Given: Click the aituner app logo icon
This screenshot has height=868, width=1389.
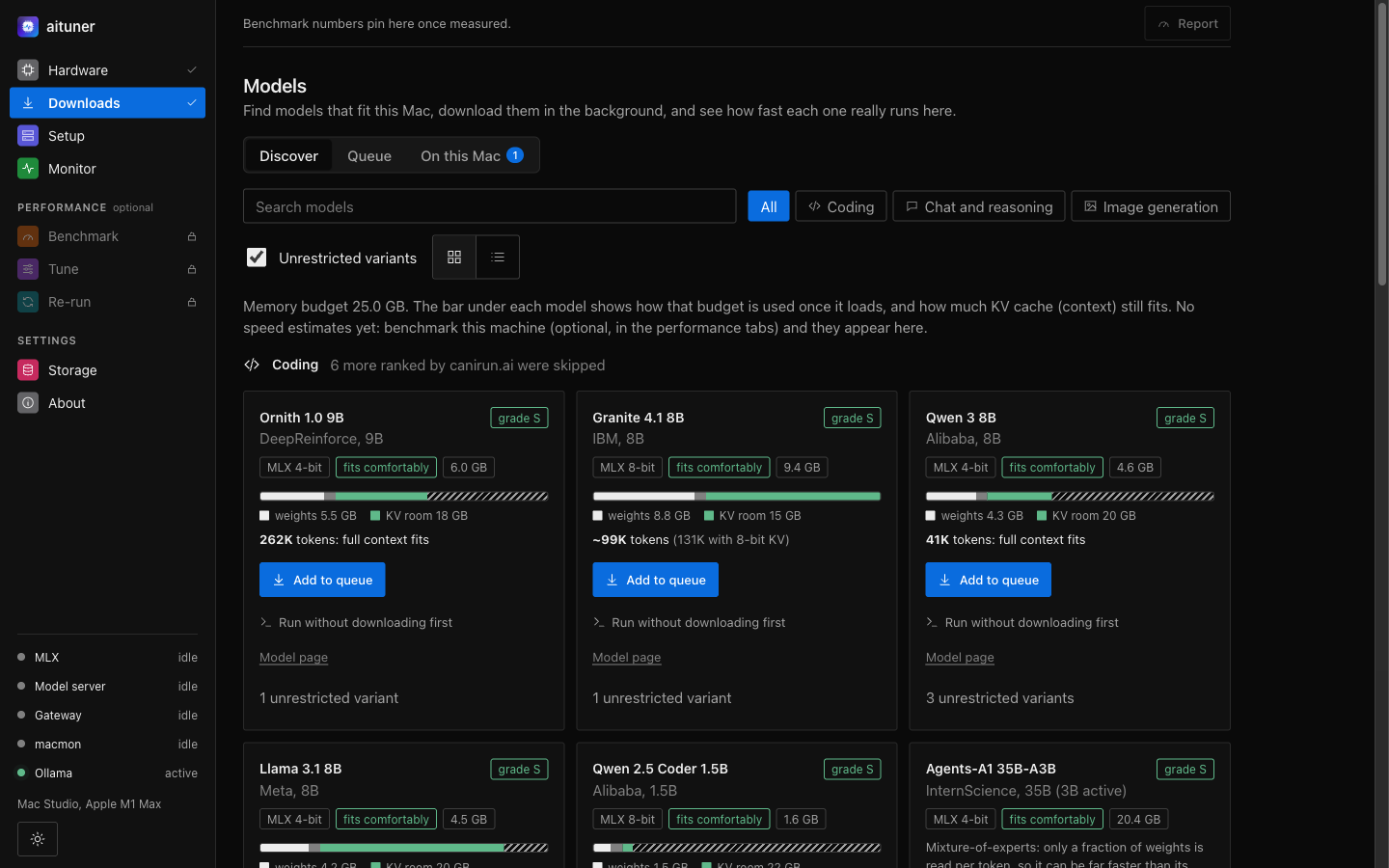Looking at the screenshot, I should 28,26.
